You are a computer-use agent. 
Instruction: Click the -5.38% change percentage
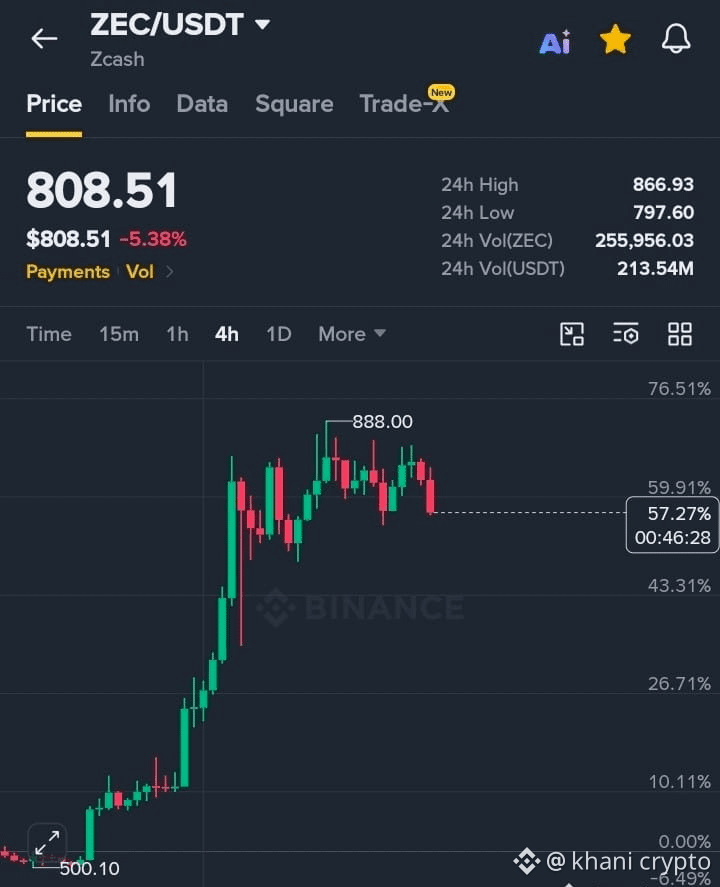click(153, 239)
